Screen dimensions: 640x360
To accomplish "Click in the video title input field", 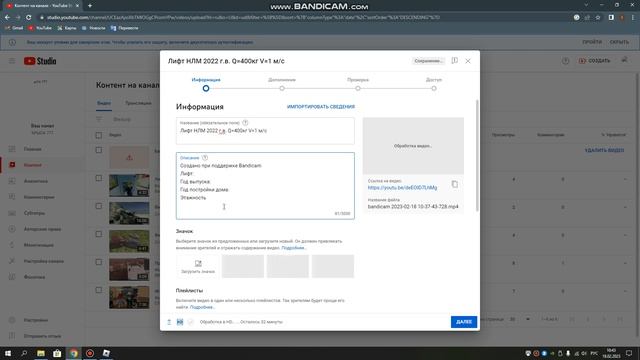I will [265, 131].
